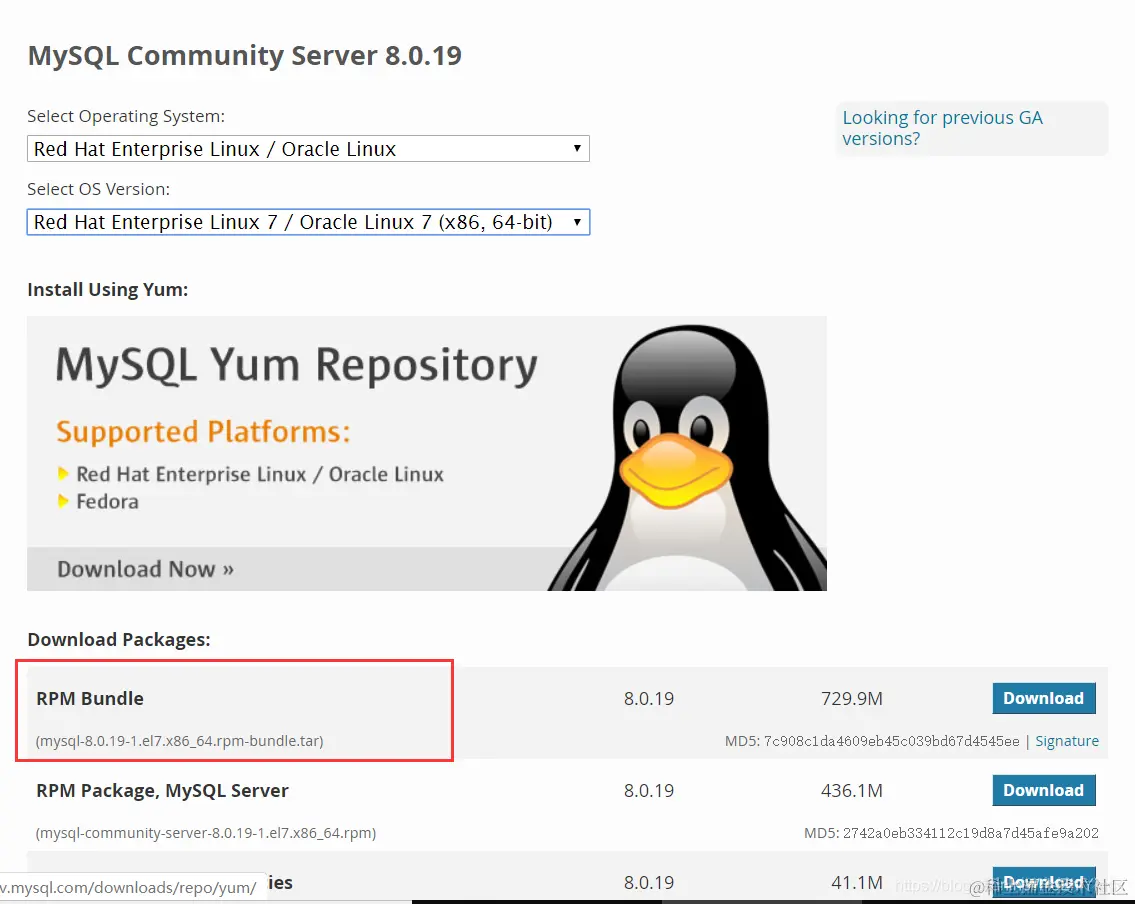Viewport: 1135px width, 904px height.
Task: Click the RPM Package, MySQL Server title
Action: (162, 790)
